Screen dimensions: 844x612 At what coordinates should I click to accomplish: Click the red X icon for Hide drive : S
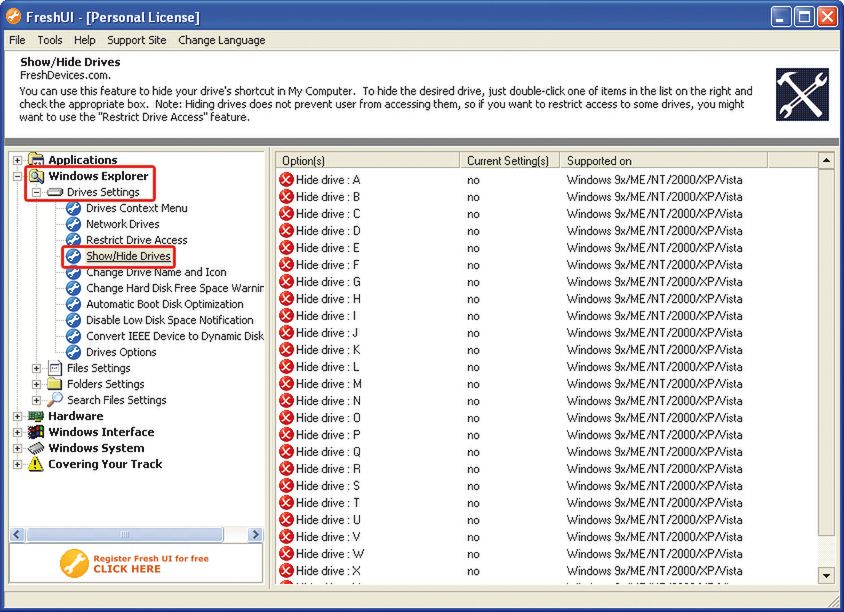pyautogui.click(x=286, y=486)
